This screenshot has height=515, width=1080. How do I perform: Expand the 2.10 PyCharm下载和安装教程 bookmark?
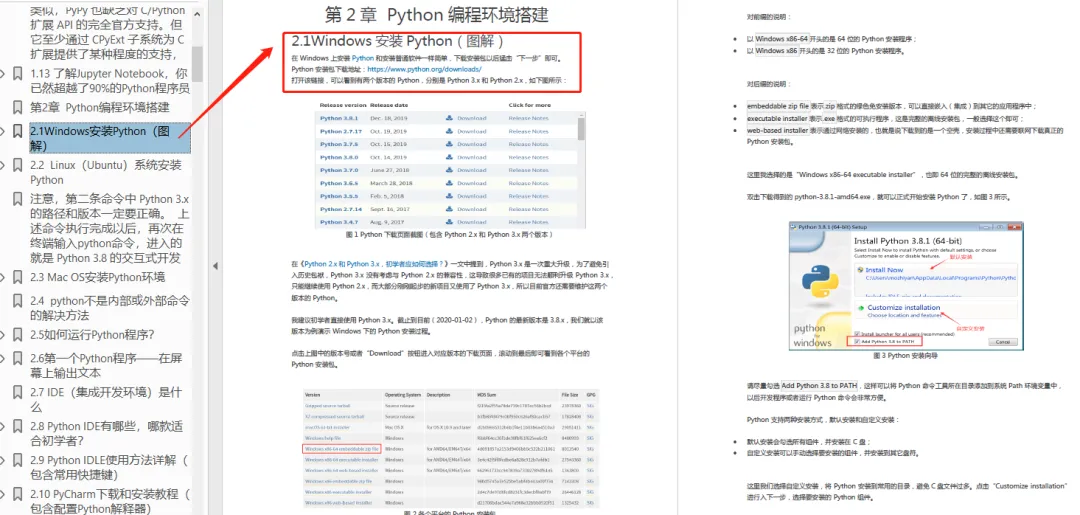3,494
